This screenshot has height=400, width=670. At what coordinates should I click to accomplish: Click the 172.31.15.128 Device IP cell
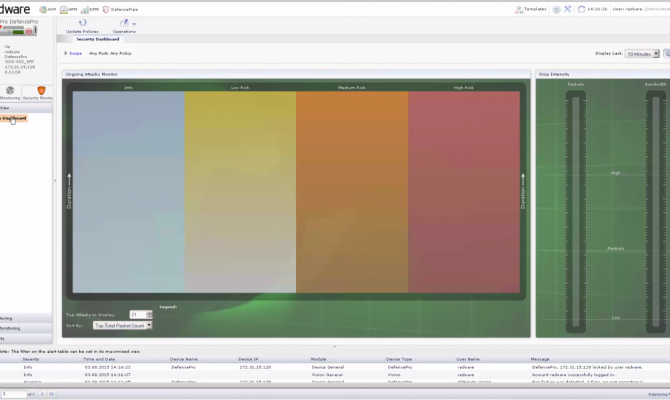point(255,367)
